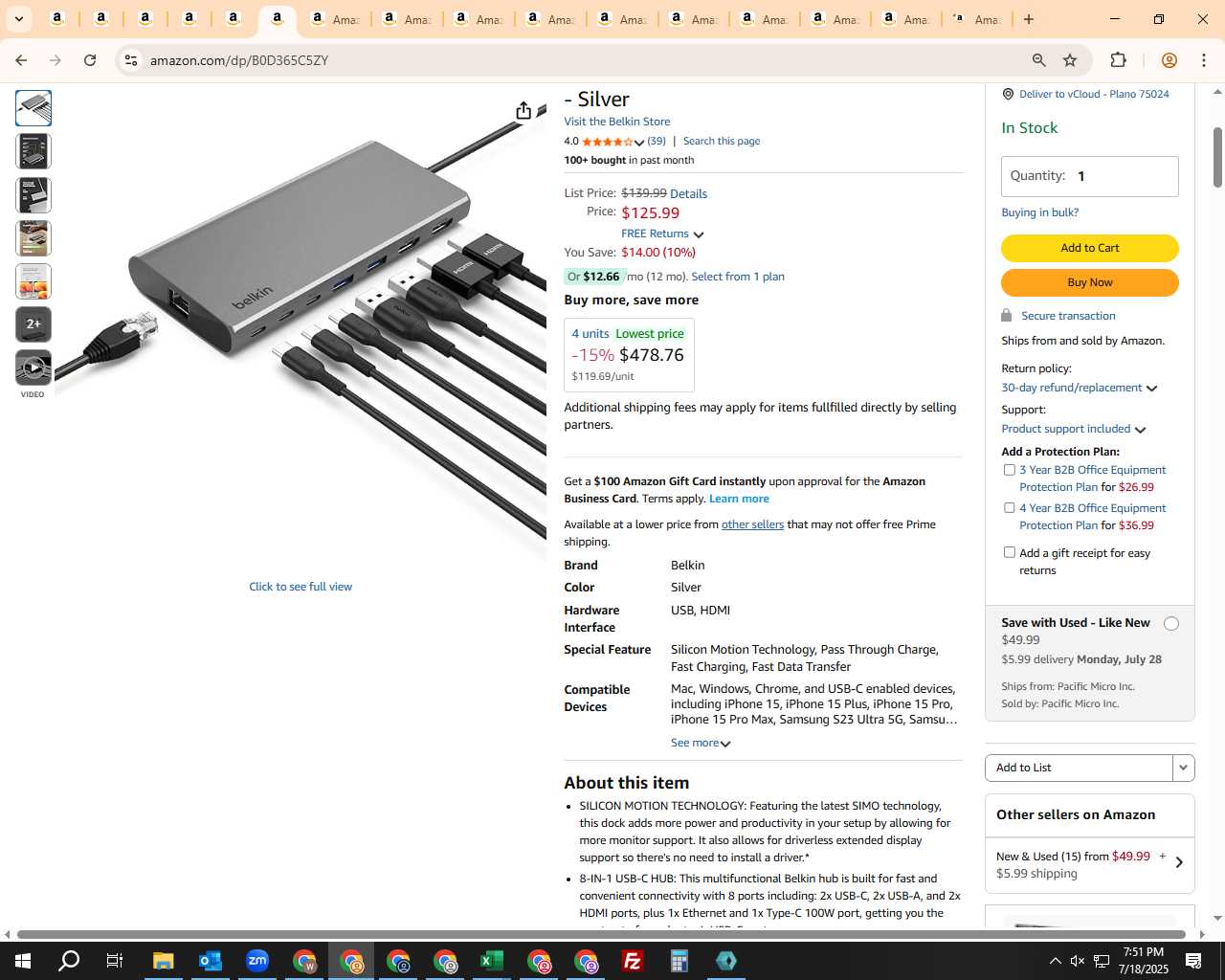Click the page horizontal scrollbar

click(x=601, y=934)
